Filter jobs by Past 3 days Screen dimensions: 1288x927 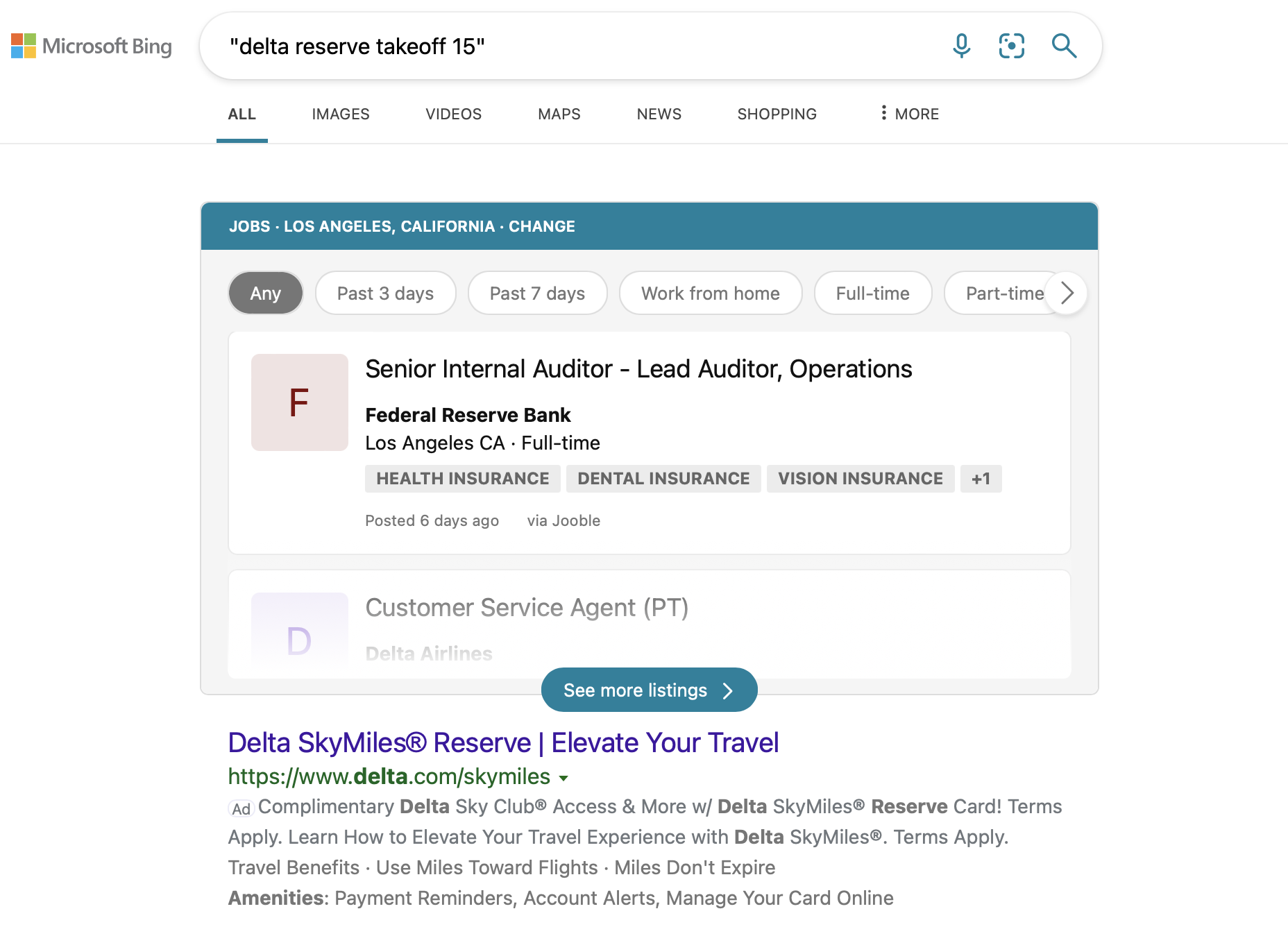click(385, 294)
